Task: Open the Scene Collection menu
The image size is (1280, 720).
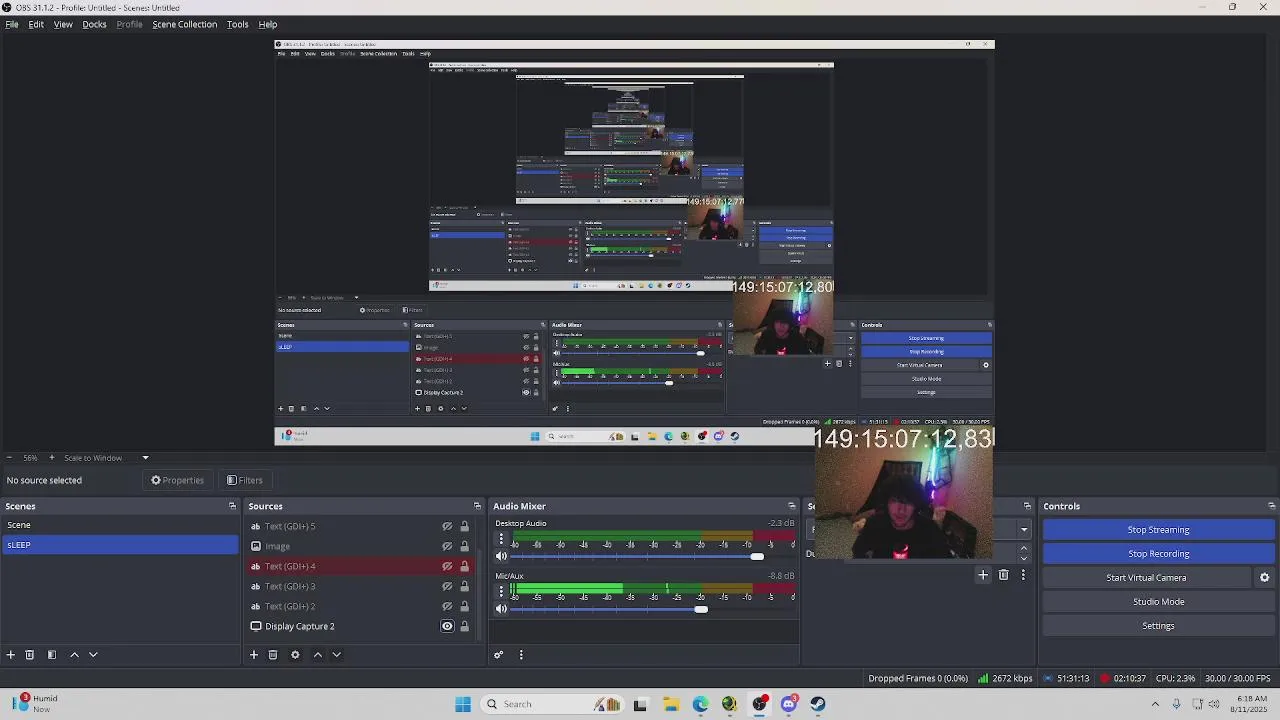Action: (x=184, y=24)
